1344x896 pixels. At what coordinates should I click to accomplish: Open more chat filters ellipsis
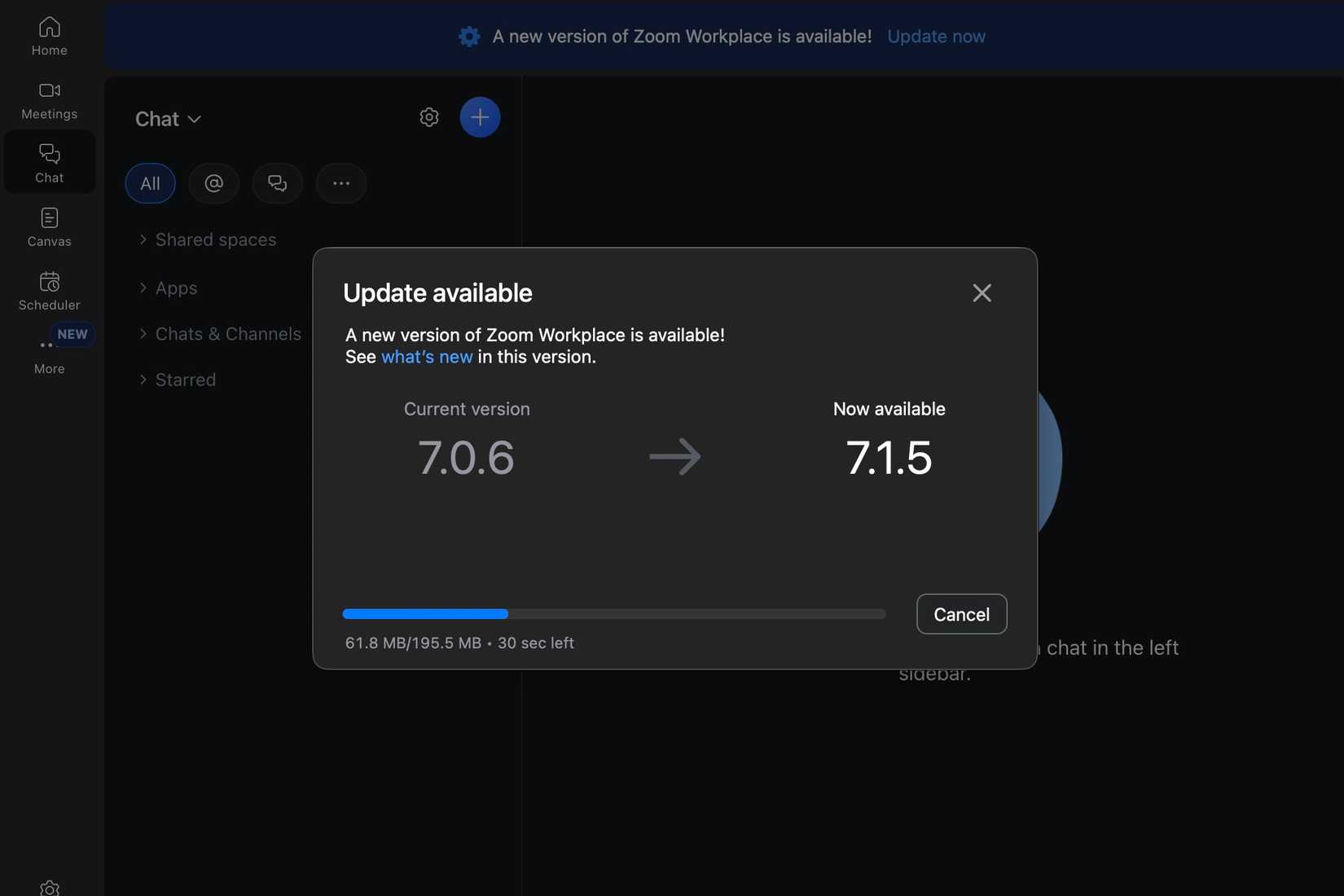point(341,183)
